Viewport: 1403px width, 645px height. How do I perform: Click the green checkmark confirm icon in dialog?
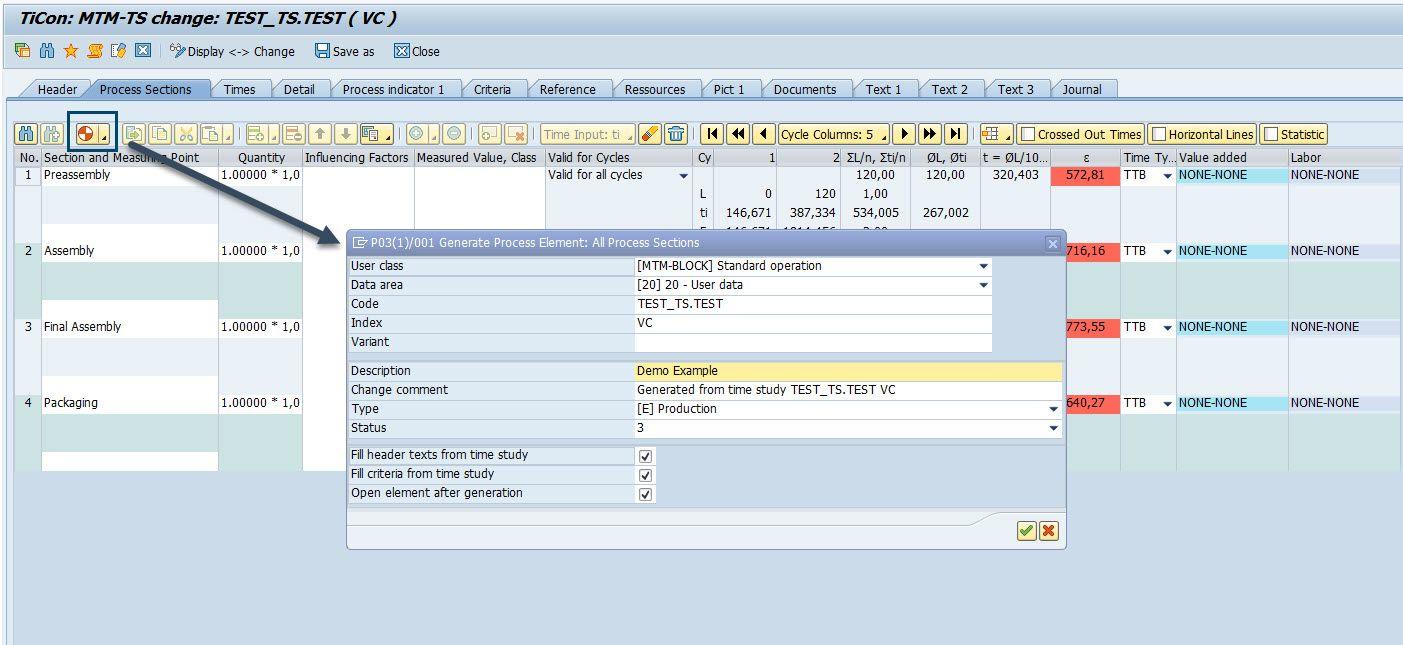coord(1026,531)
